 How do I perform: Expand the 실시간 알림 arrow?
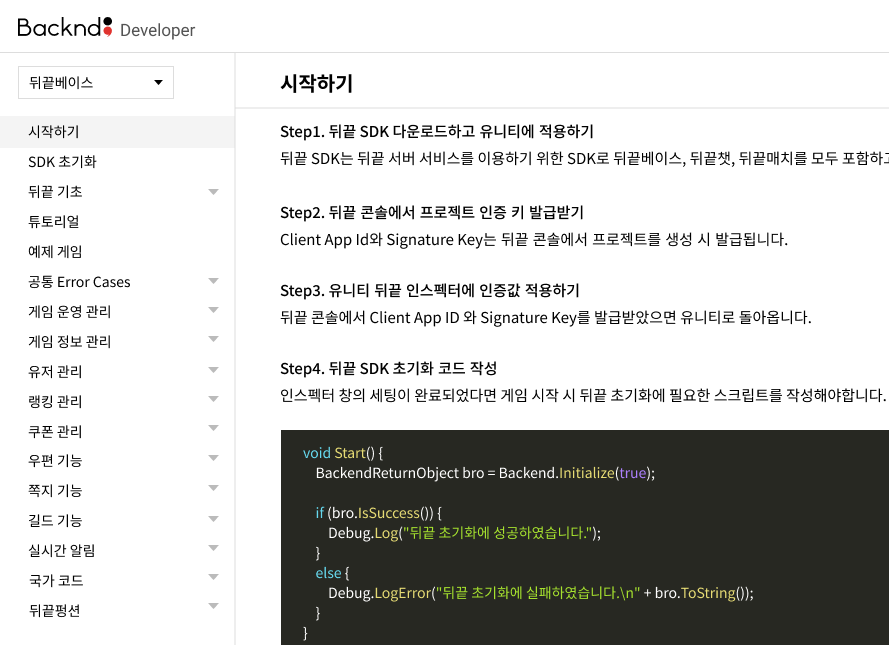(x=213, y=548)
